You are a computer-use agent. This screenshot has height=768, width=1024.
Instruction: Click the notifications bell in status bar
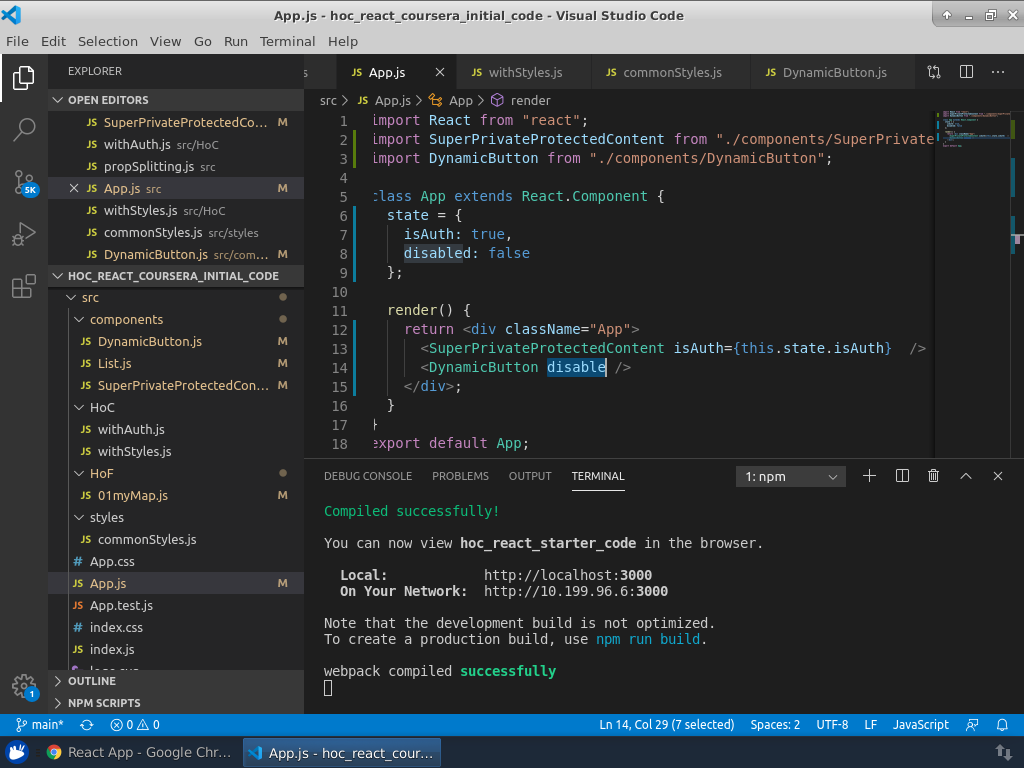tap(1003, 725)
